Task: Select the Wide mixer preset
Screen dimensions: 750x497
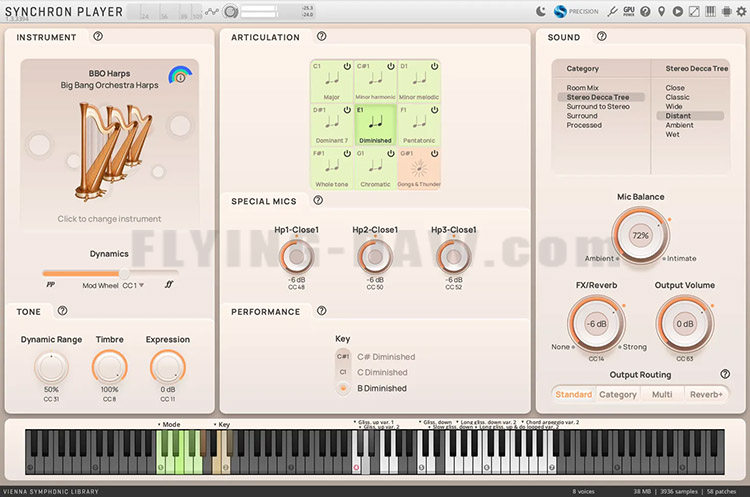Action: (673, 107)
